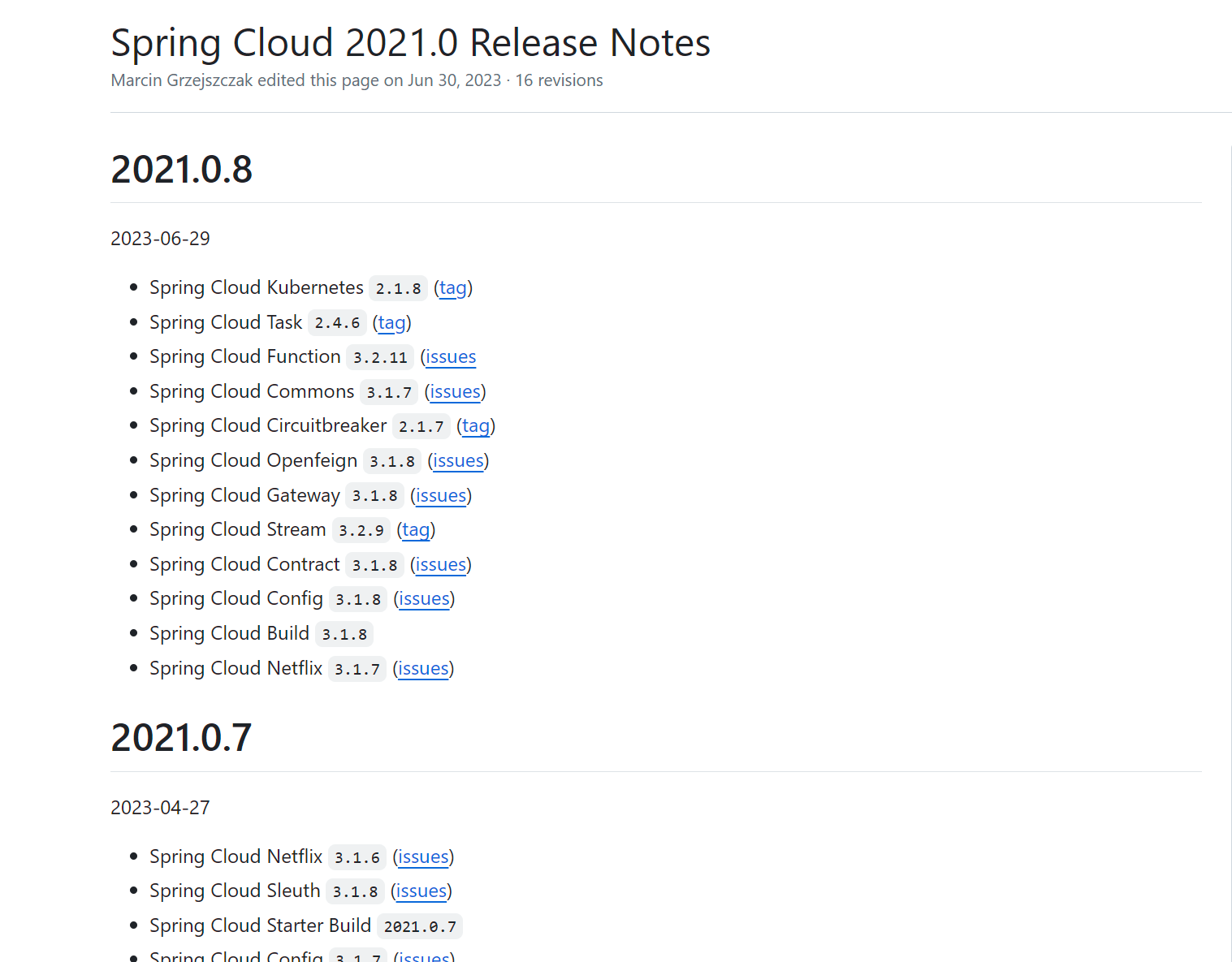Open Spring Cloud Openfeign 3.1.8 issues link
The image size is (1232, 962).
click(458, 461)
